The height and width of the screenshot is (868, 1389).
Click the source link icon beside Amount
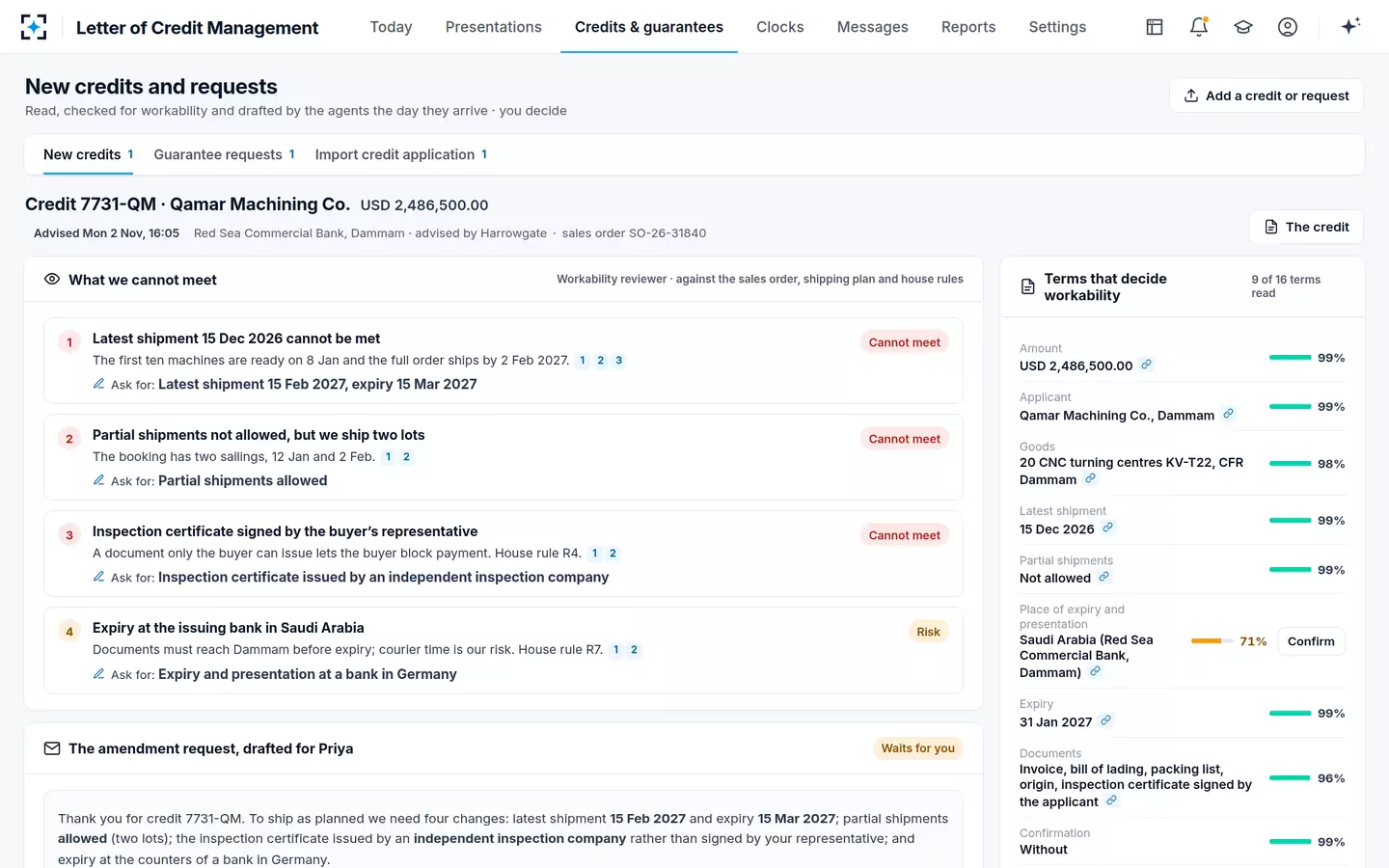click(1146, 365)
